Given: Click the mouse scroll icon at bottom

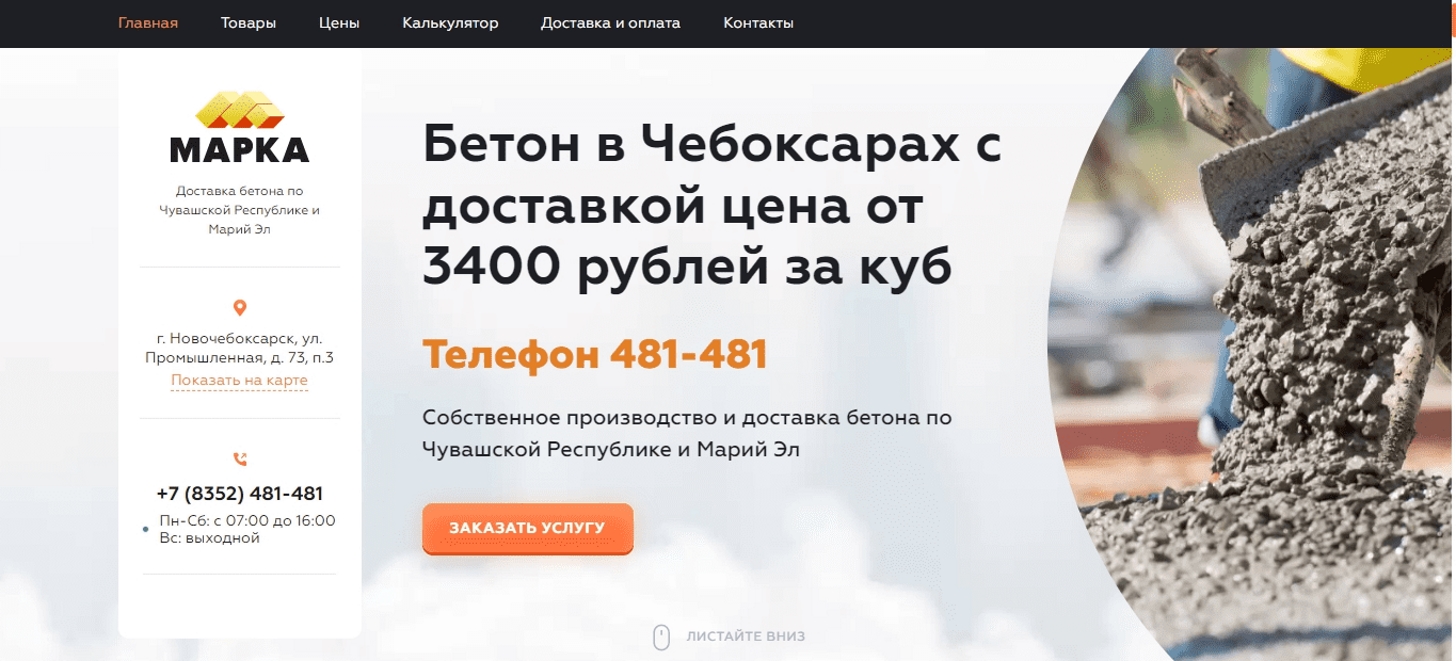Looking at the screenshot, I should (x=661, y=637).
